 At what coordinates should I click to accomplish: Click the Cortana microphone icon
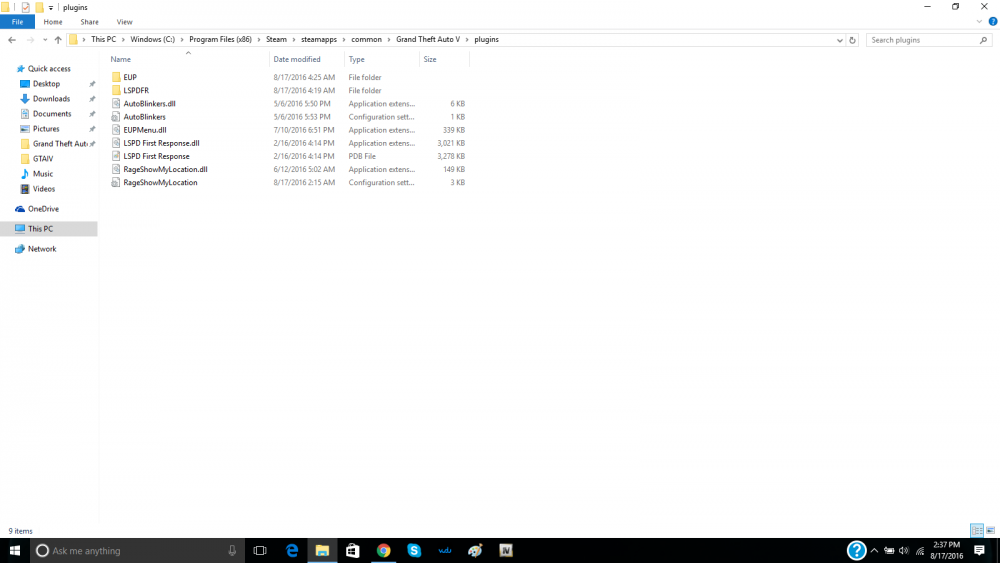tap(232, 550)
